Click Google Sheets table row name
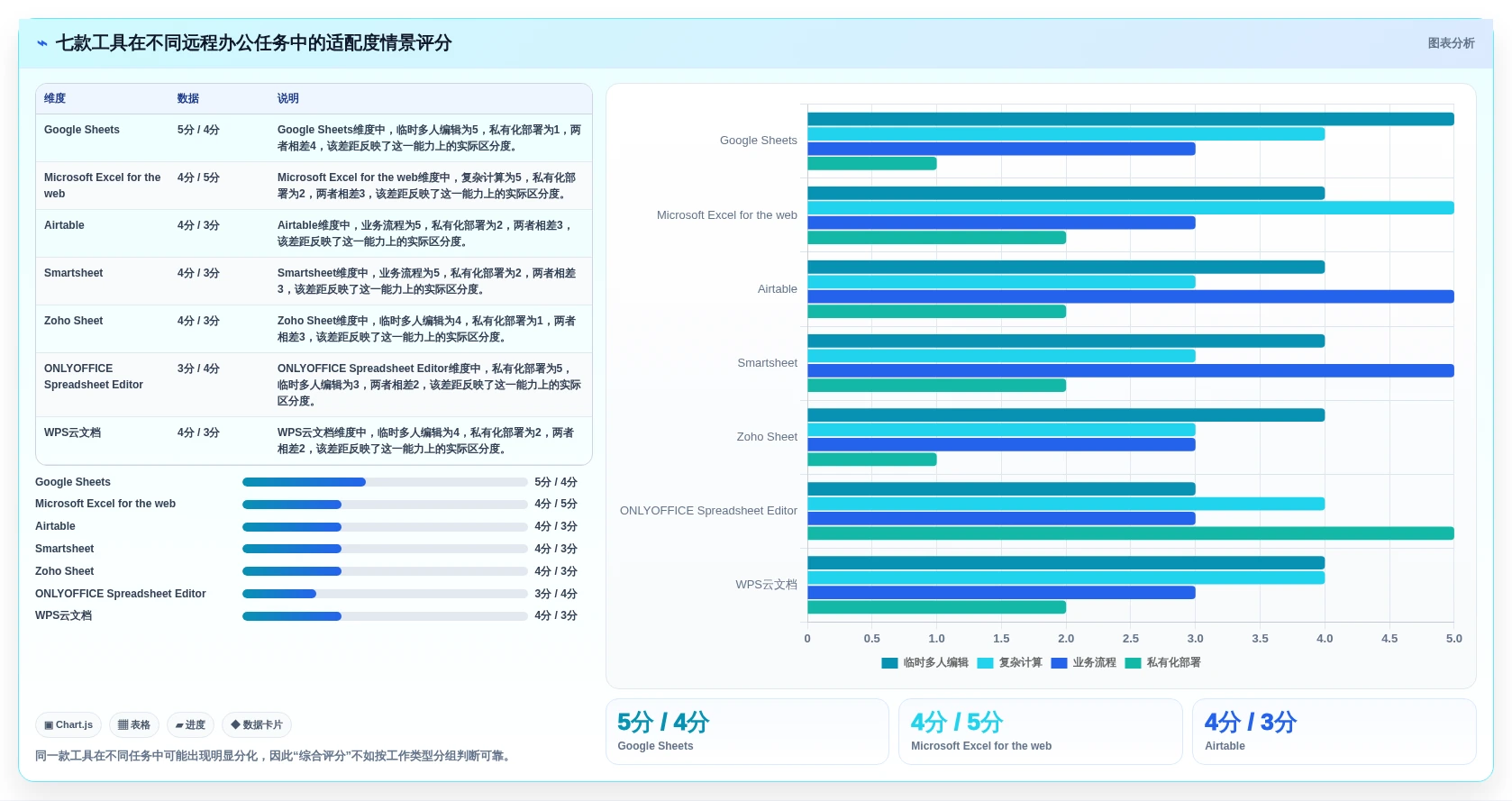 pos(82,130)
